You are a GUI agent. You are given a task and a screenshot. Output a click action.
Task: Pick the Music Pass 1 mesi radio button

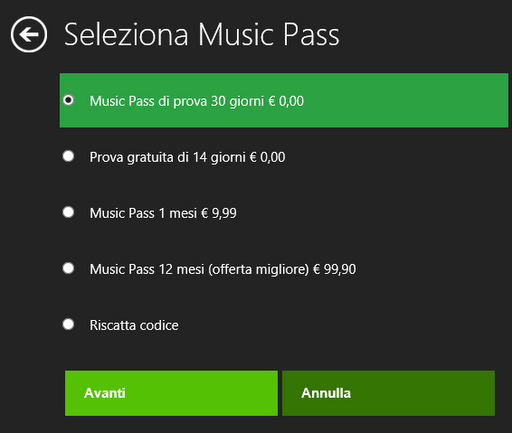coord(68,212)
